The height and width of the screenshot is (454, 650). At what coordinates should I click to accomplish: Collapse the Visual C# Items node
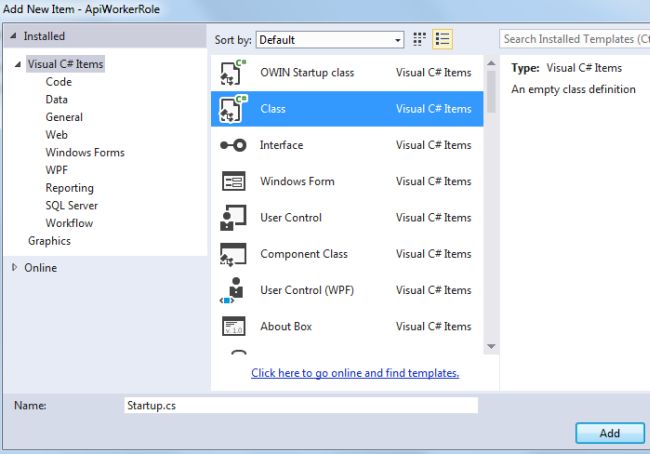(x=18, y=64)
